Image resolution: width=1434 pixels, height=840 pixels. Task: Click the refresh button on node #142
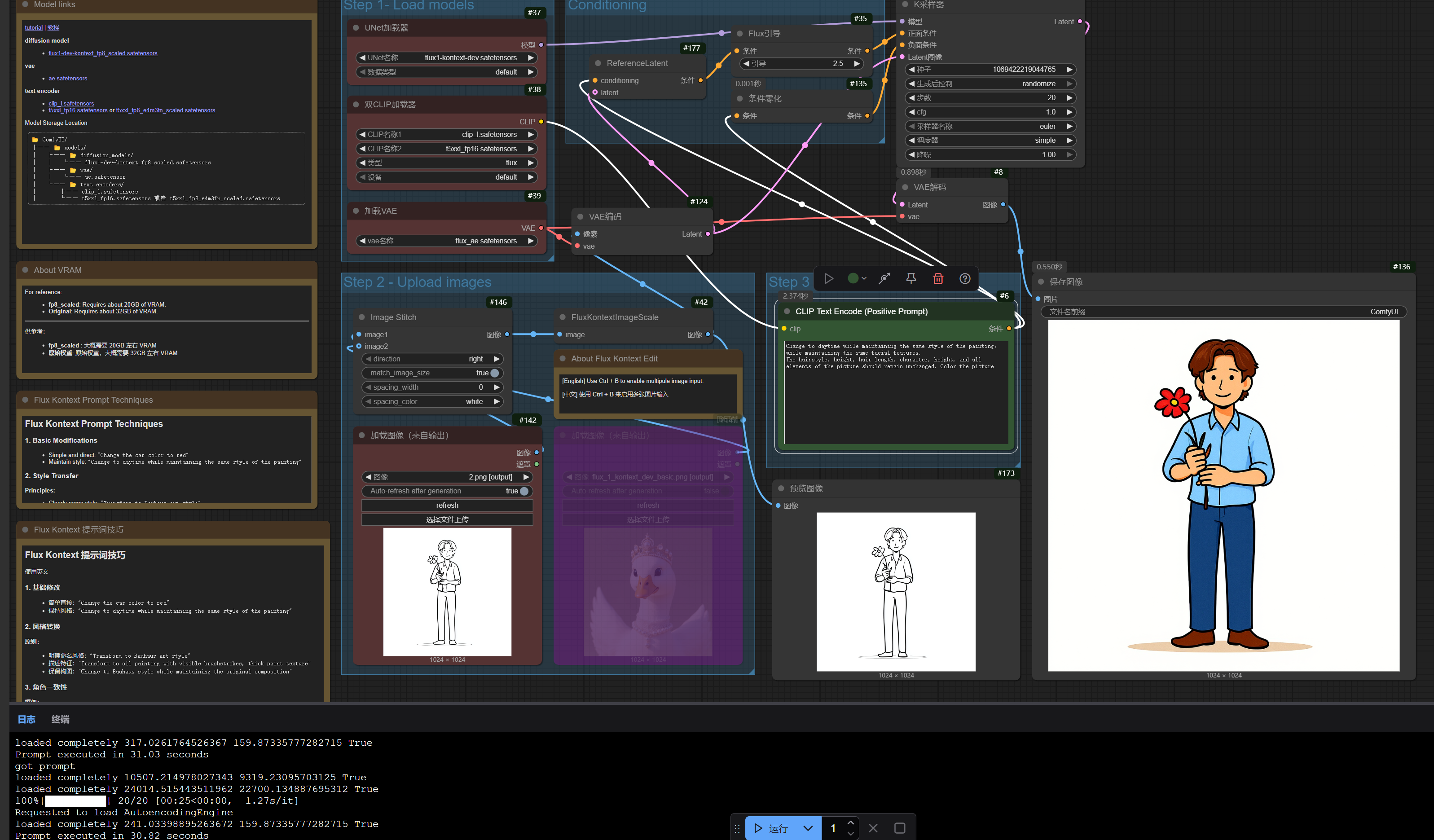[447, 506]
